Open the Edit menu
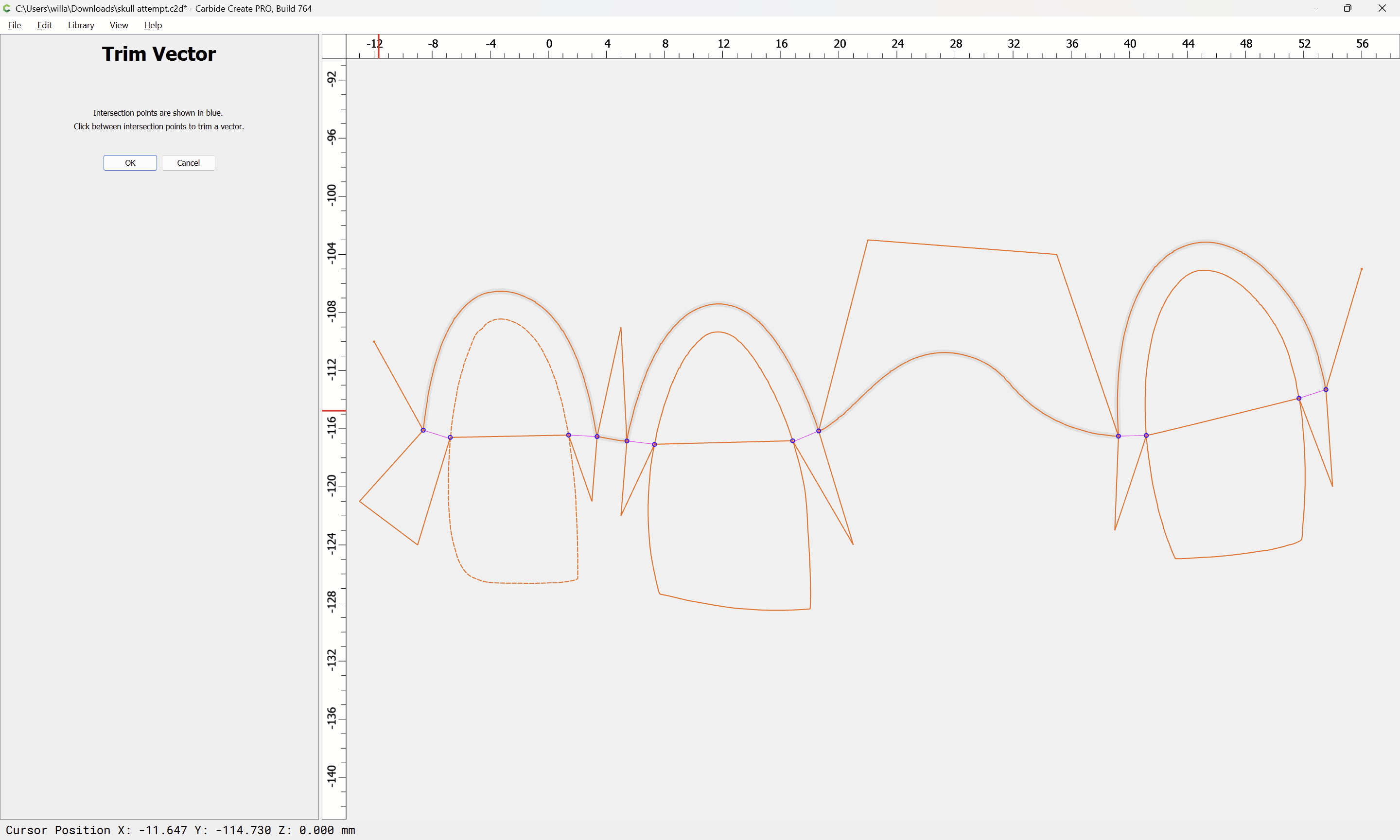 click(x=44, y=25)
